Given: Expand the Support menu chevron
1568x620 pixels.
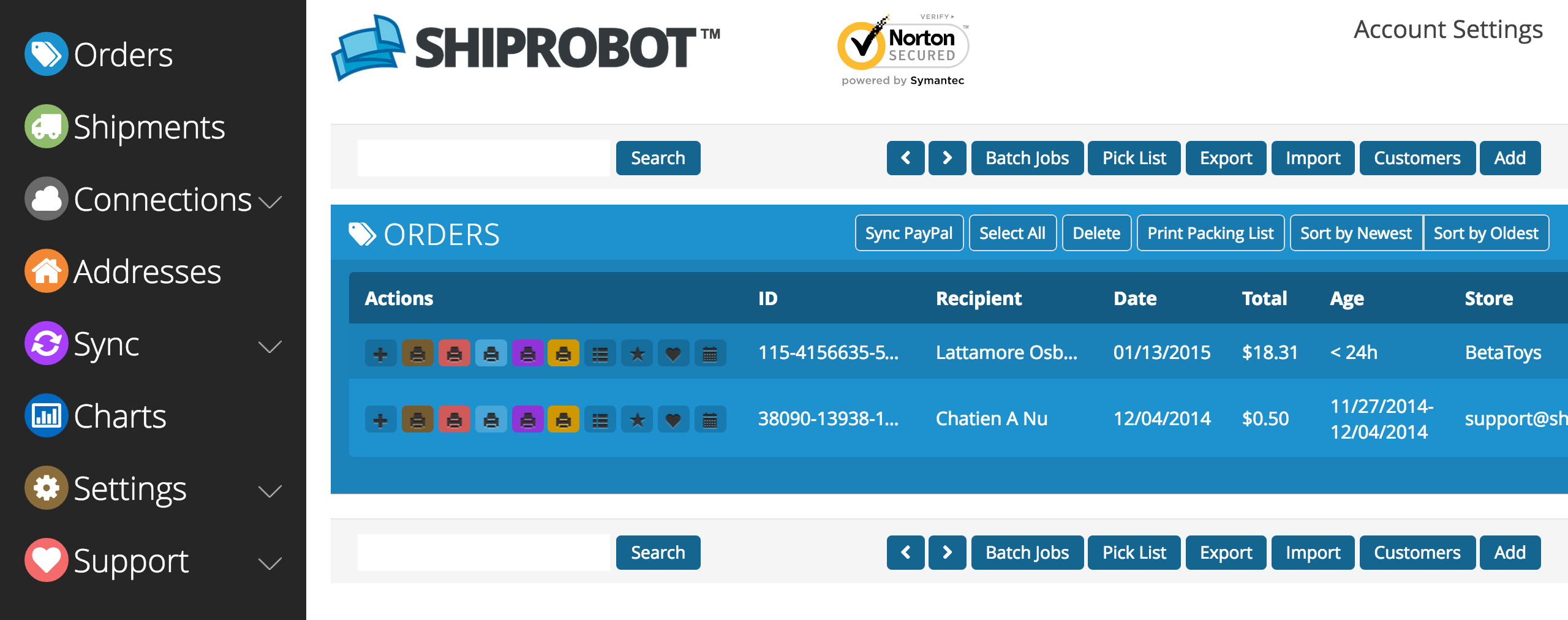Looking at the screenshot, I should point(269,564).
